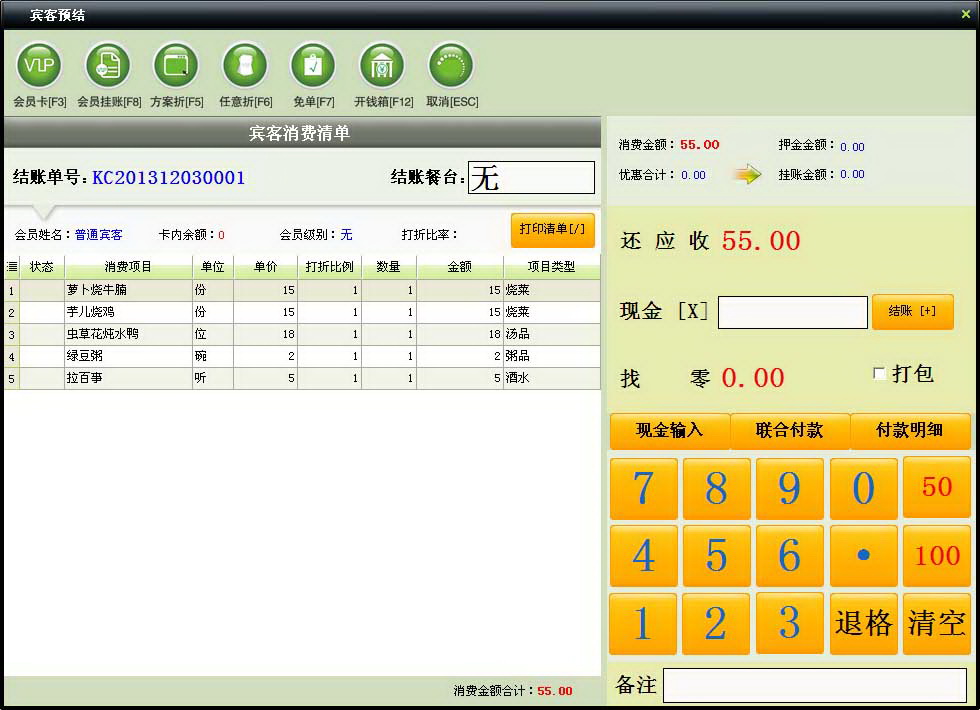The image size is (980, 710).
Task: Switch to the cash input tab (现金输入)
Action: point(669,431)
